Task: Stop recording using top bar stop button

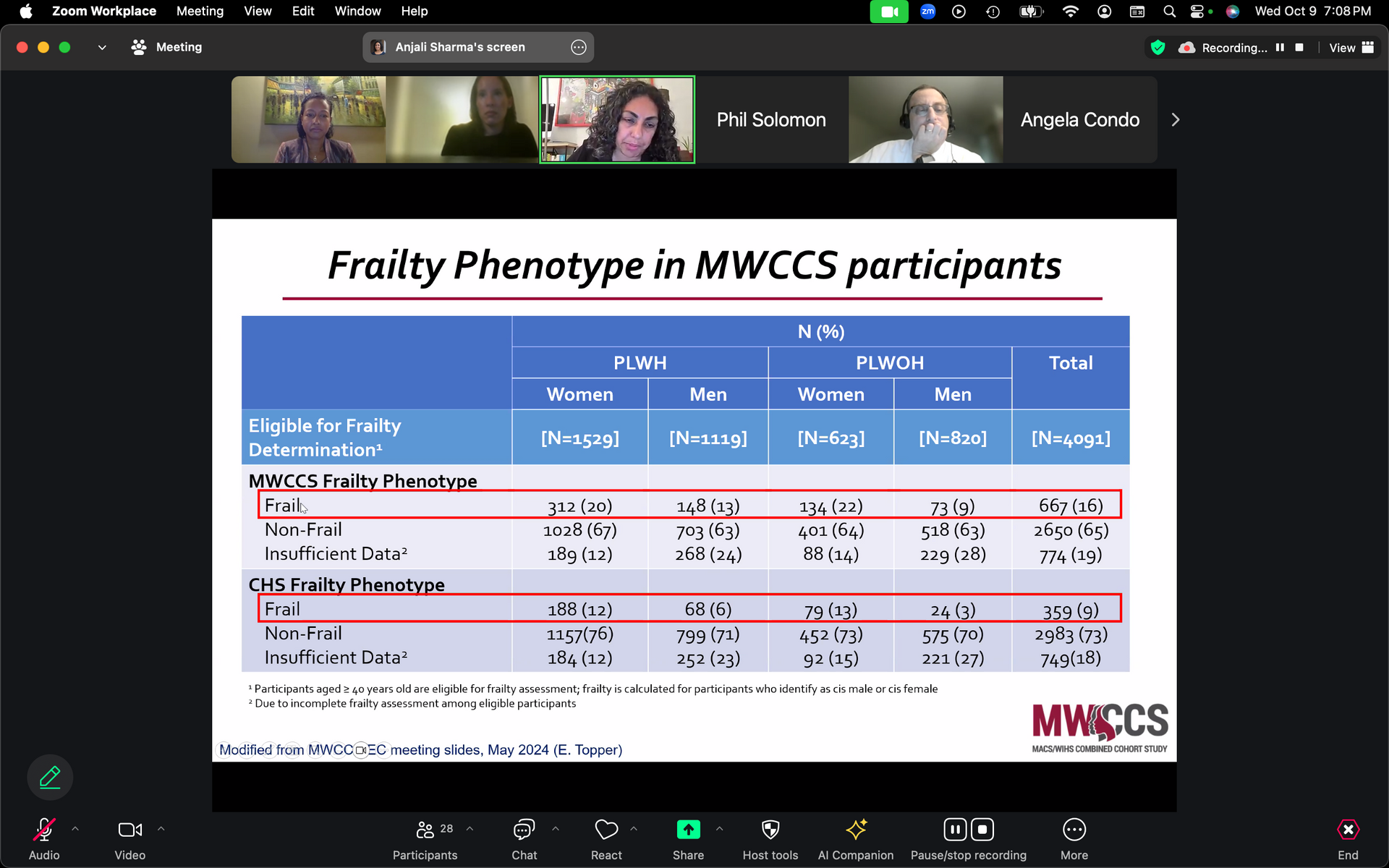Action: [1299, 48]
